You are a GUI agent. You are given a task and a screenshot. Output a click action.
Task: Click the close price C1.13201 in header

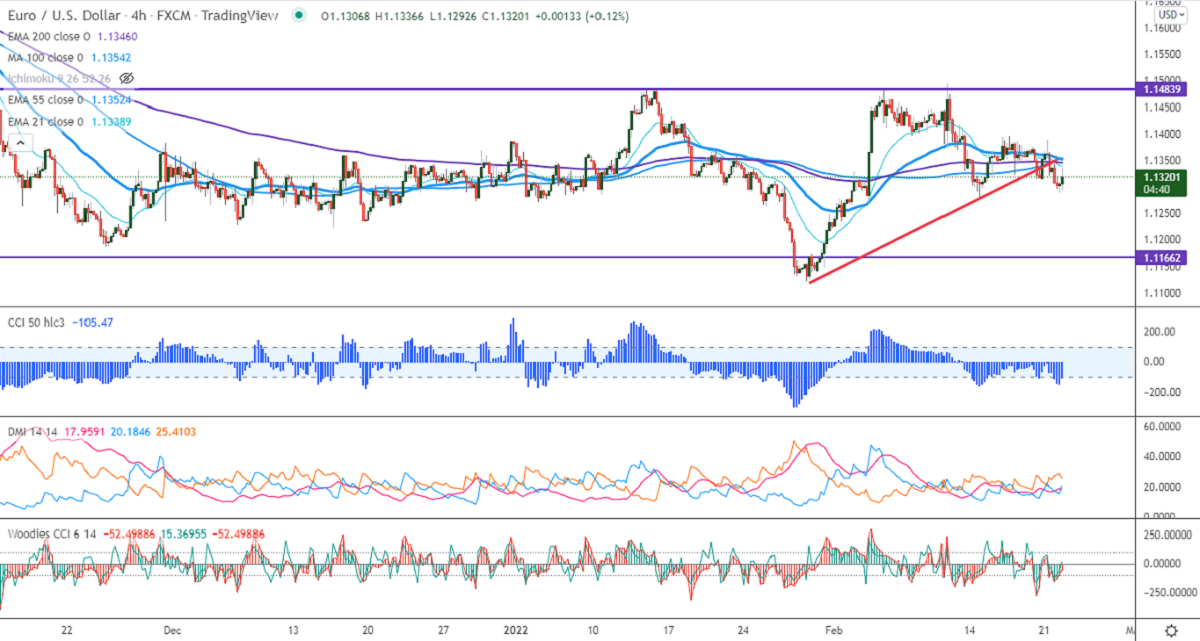[x=503, y=16]
